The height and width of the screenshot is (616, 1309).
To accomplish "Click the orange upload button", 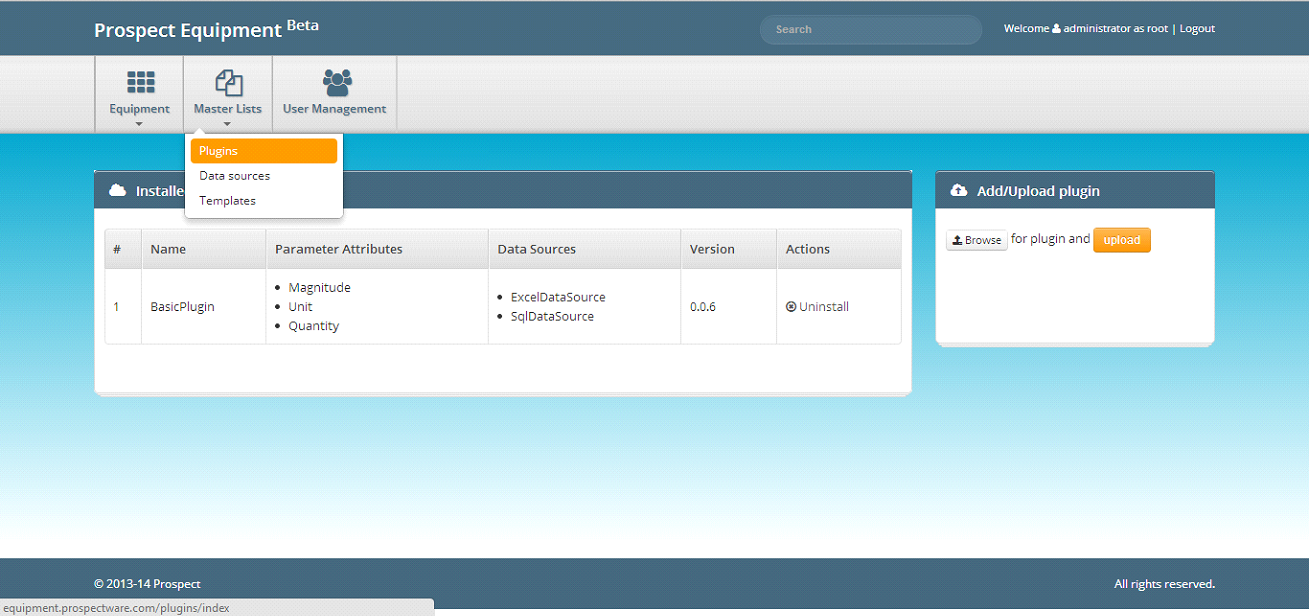I will tap(1122, 240).
